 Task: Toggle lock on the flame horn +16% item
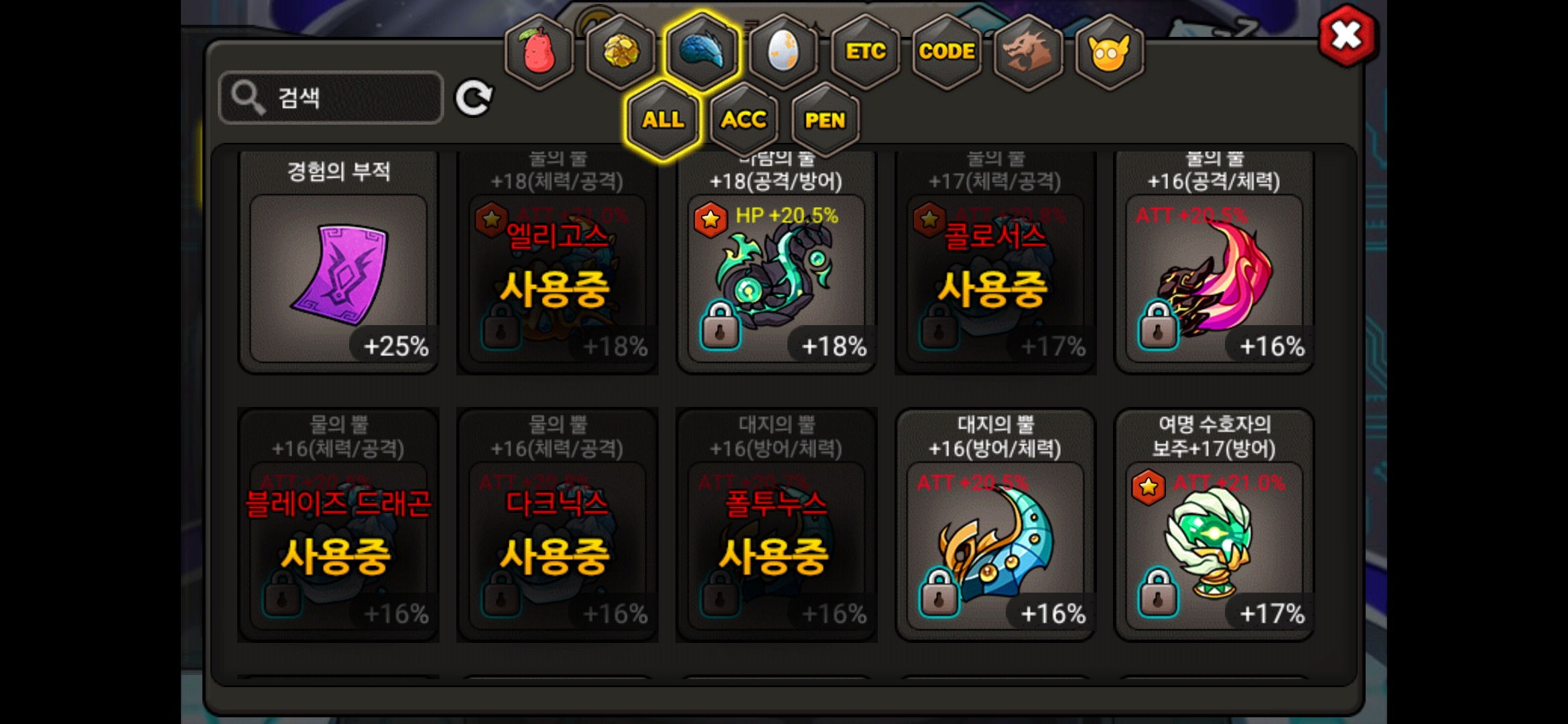[x=1158, y=326]
